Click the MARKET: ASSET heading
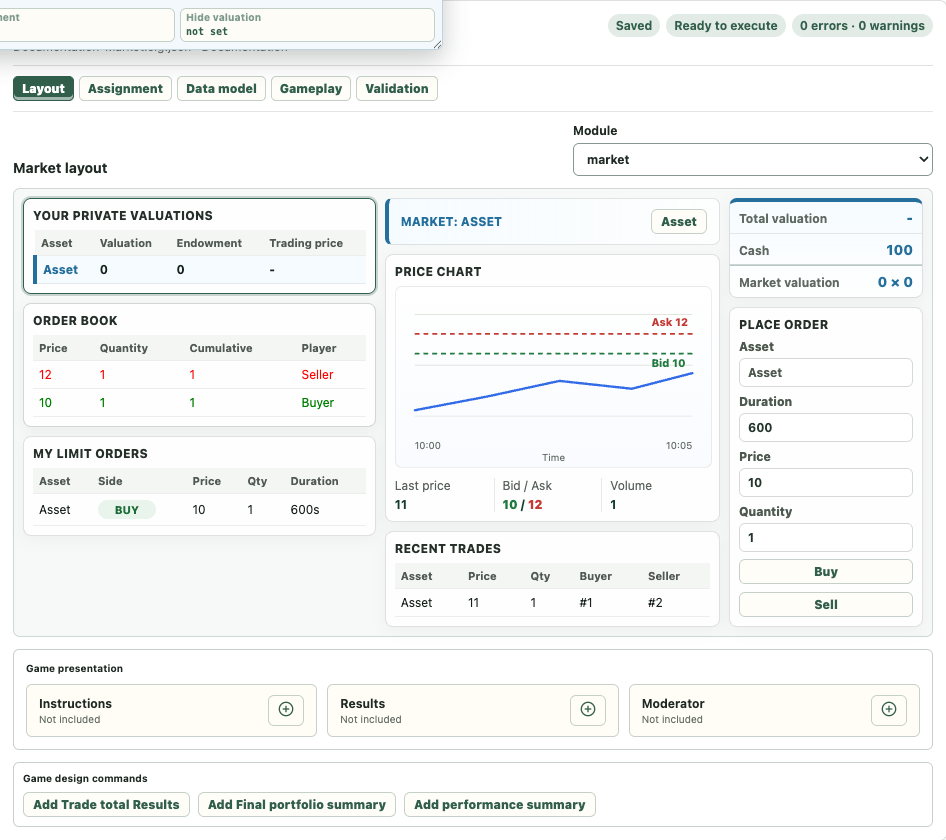 451,221
